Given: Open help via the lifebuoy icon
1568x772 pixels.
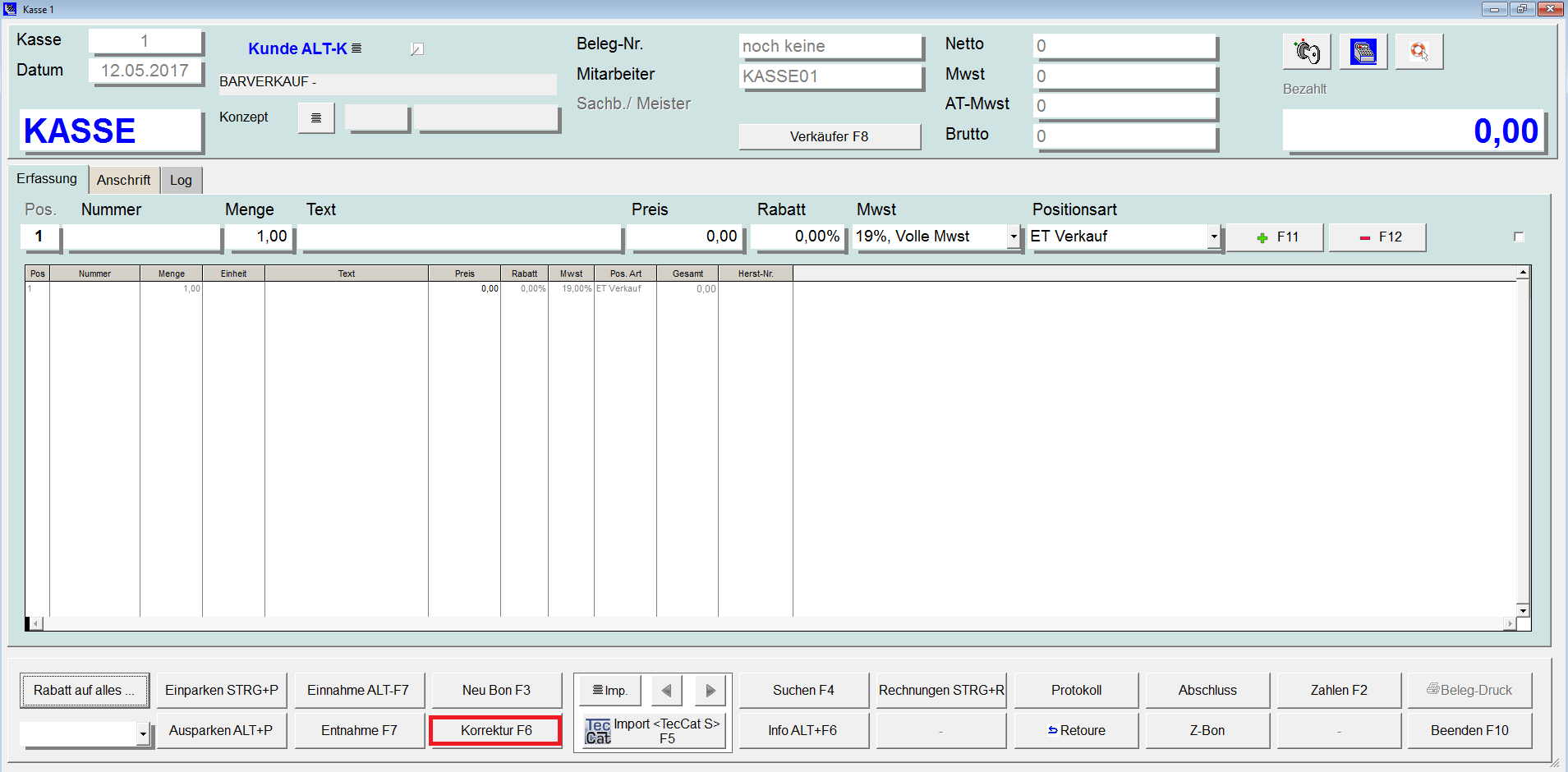Looking at the screenshot, I should (1419, 52).
